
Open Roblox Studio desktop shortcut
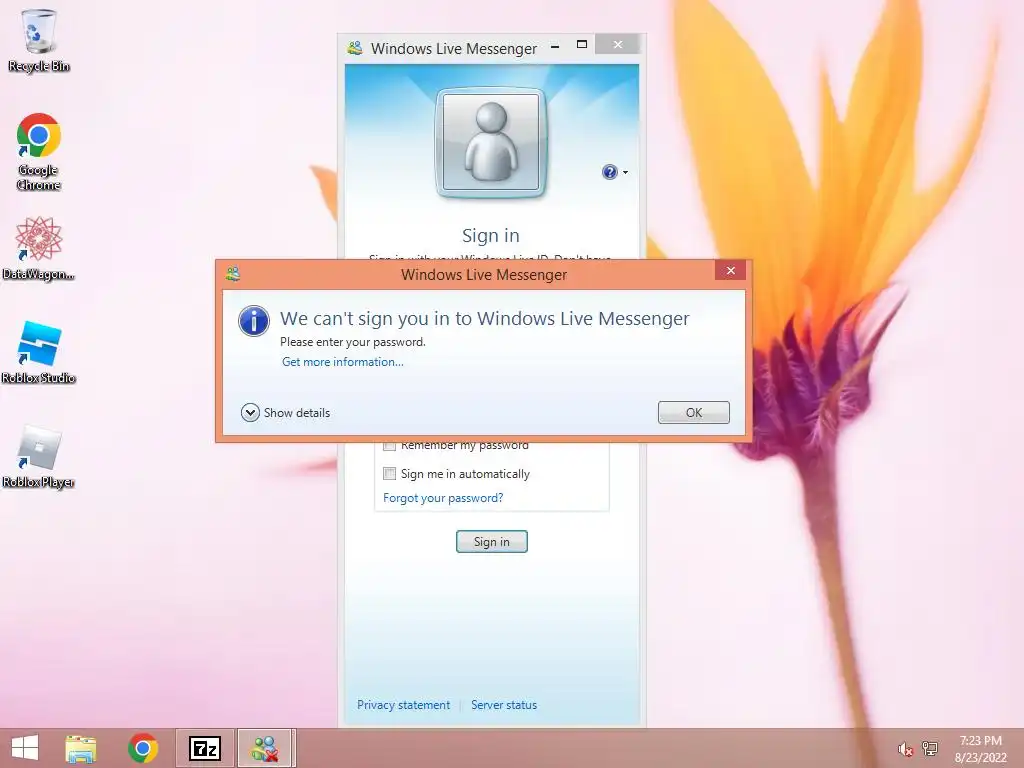39,353
